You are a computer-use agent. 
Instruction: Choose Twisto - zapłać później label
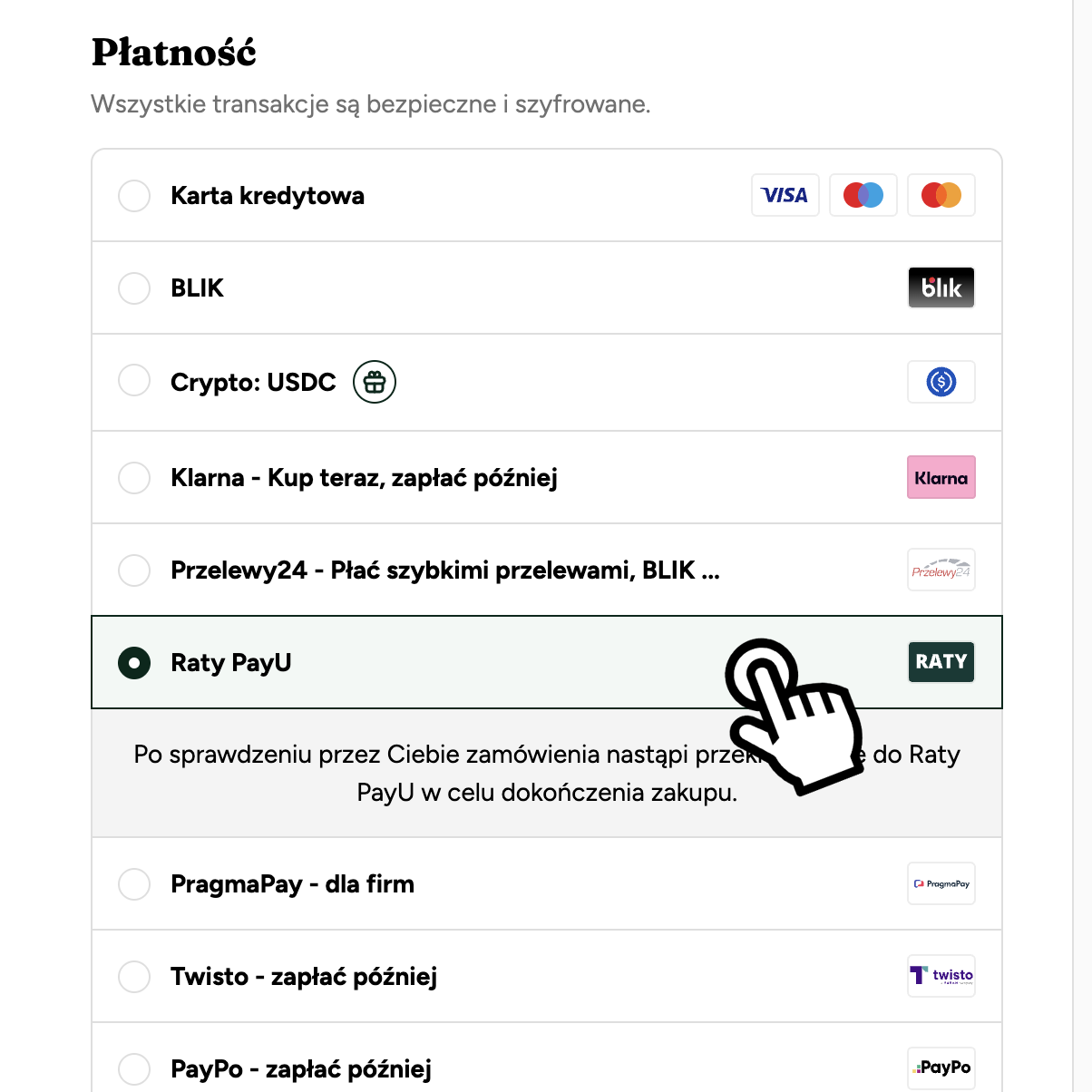pos(304,977)
